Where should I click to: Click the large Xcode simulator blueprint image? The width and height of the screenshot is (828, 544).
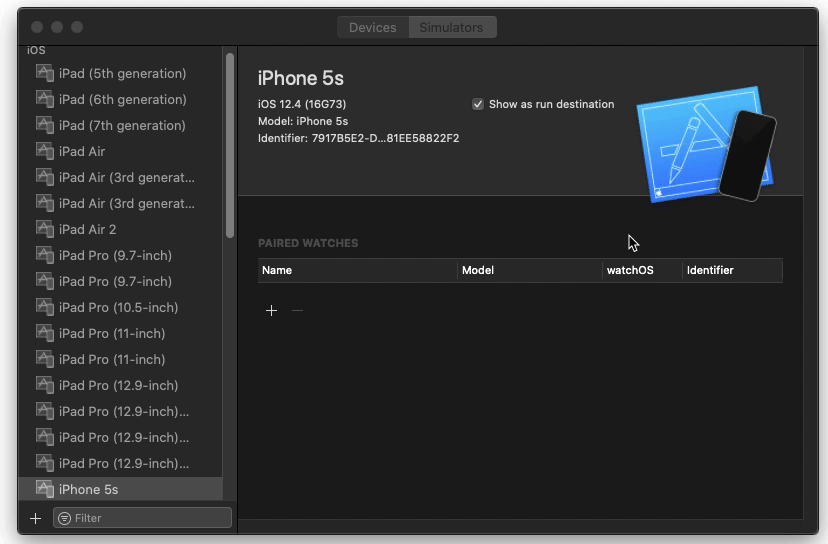707,144
